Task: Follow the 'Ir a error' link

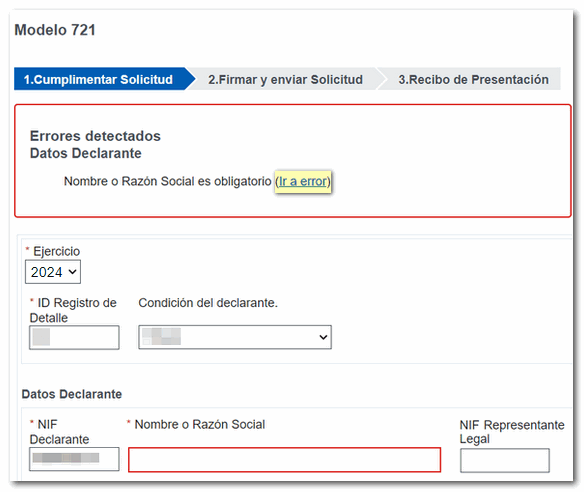Action: tap(302, 181)
